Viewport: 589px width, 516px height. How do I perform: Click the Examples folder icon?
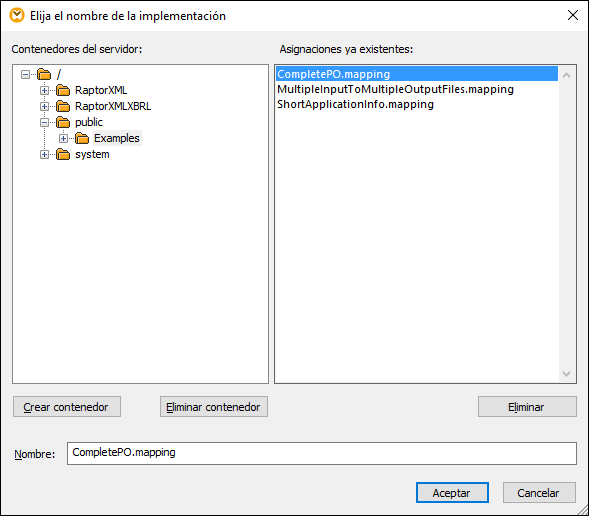coord(82,138)
